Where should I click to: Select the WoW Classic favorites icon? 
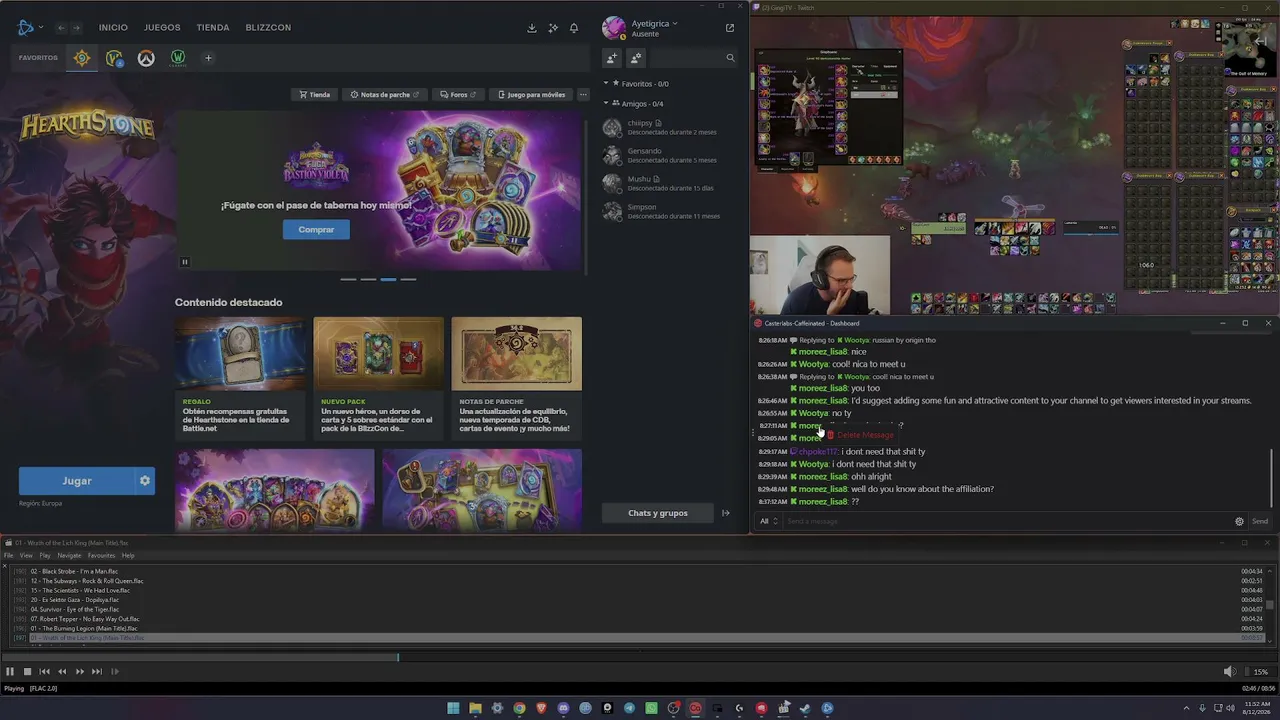pyautogui.click(x=178, y=58)
